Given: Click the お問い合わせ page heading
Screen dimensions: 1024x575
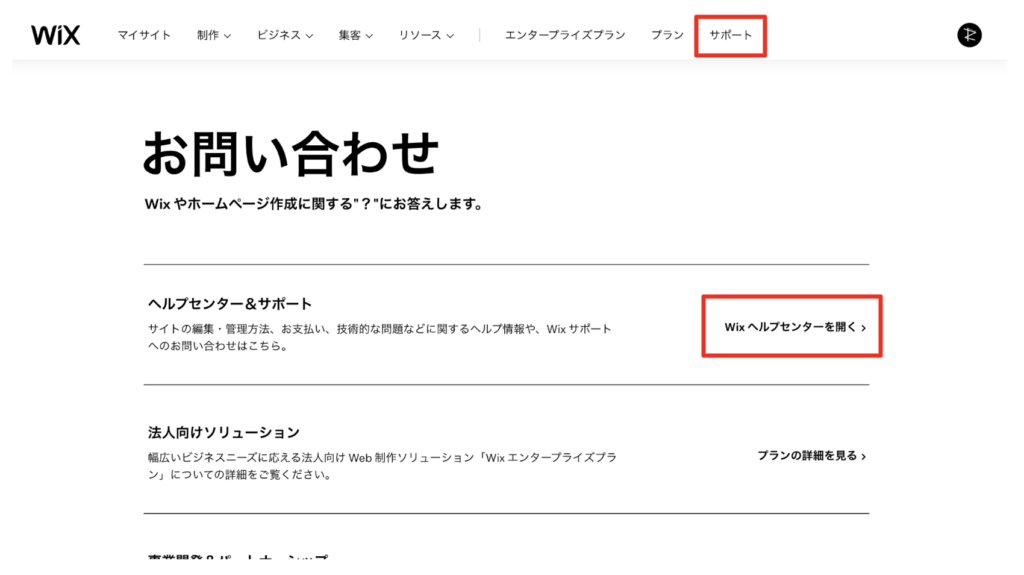Looking at the screenshot, I should pos(291,153).
